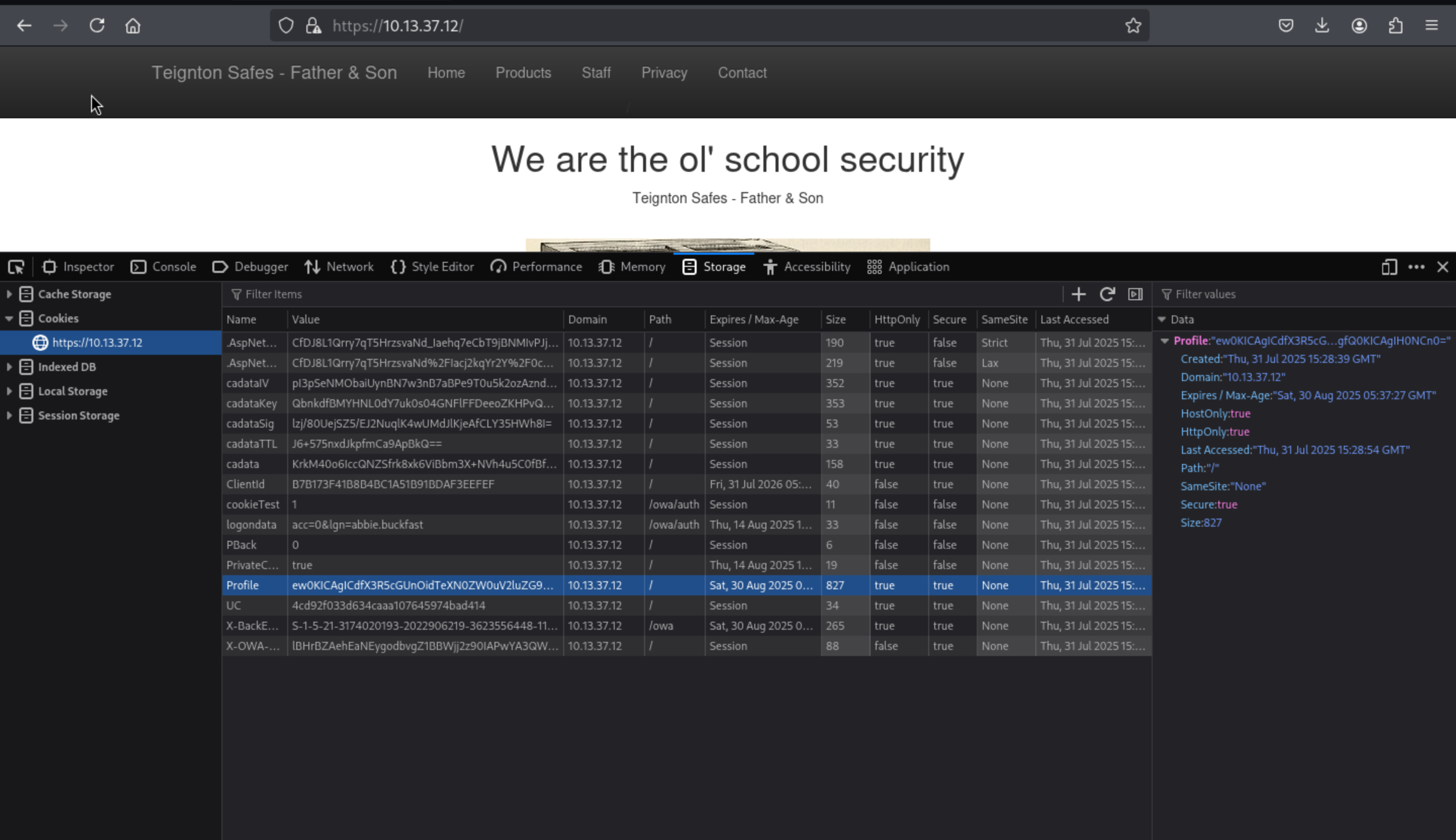Click the Cache Storage database icon
Image resolution: width=1456 pixels, height=840 pixels.
26,294
